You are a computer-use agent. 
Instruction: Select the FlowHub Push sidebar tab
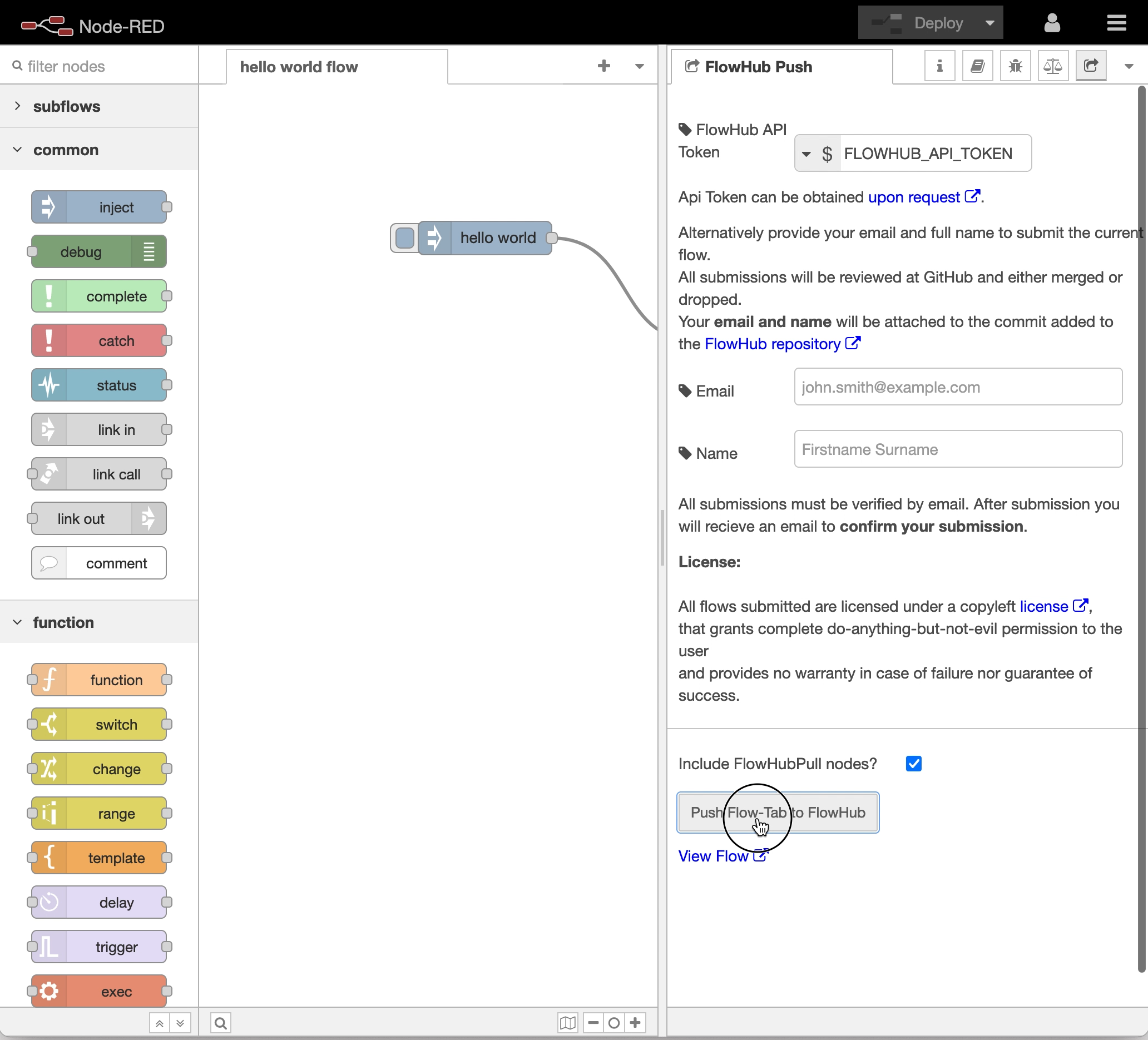[x=781, y=67]
